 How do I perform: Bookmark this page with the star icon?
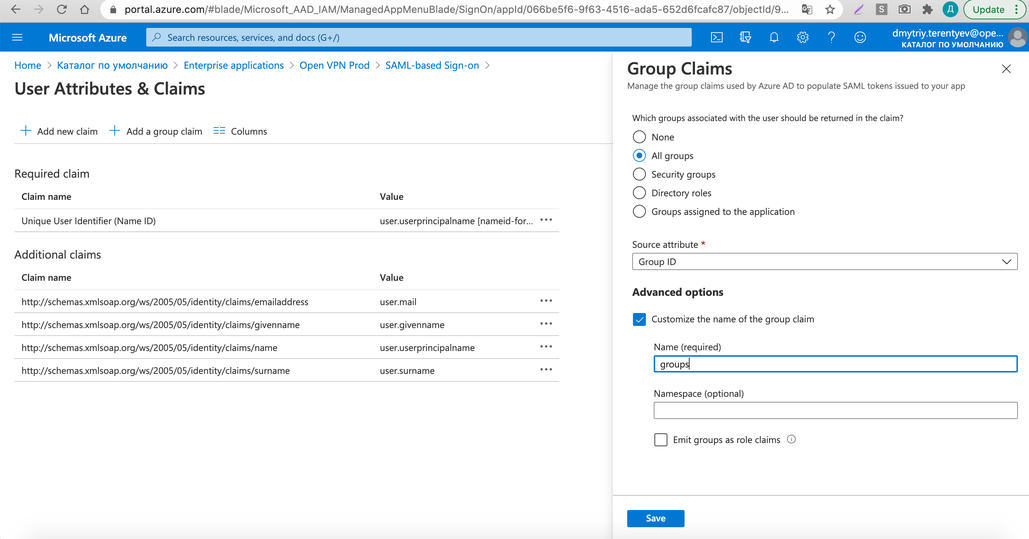tap(830, 9)
